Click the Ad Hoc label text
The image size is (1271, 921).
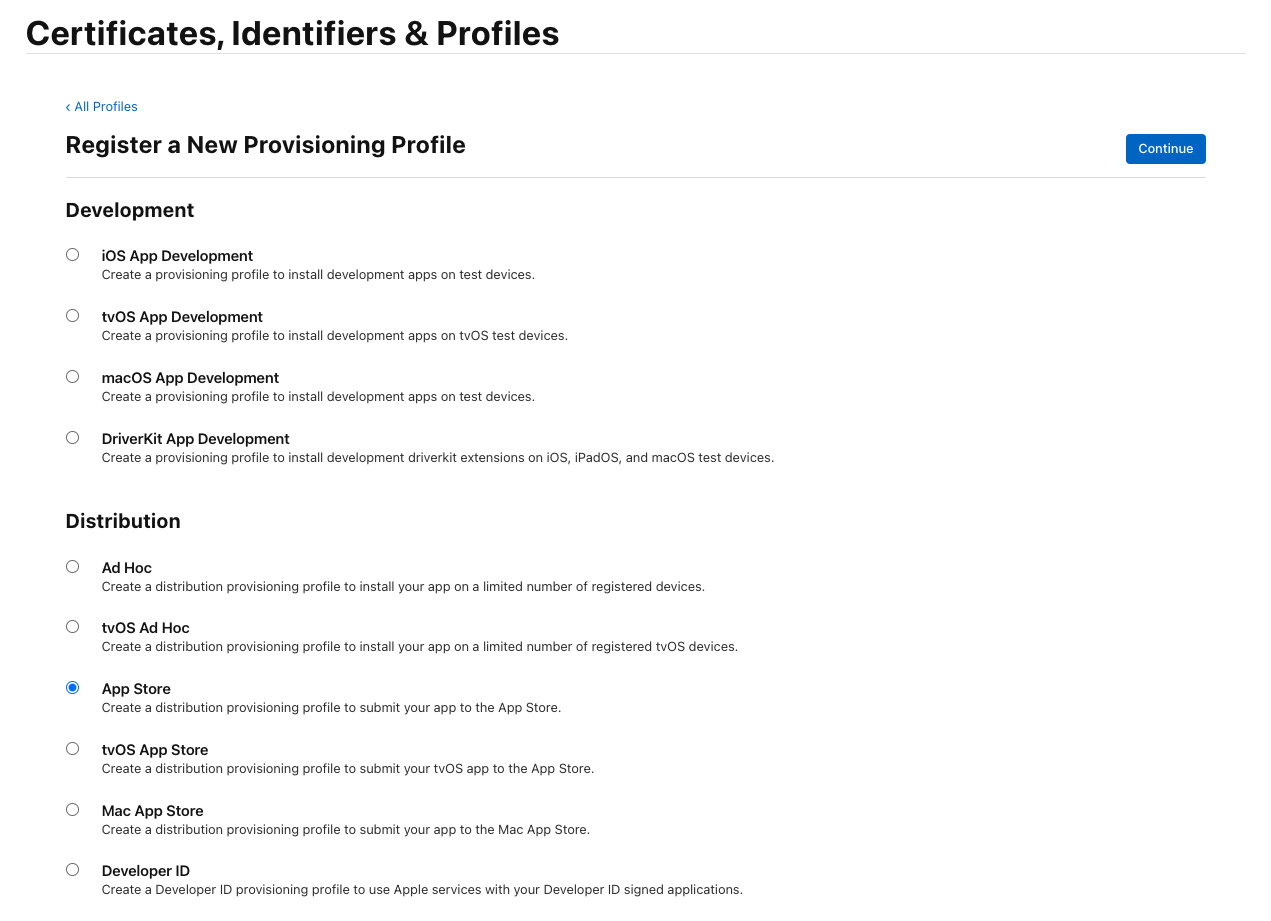(x=126, y=568)
